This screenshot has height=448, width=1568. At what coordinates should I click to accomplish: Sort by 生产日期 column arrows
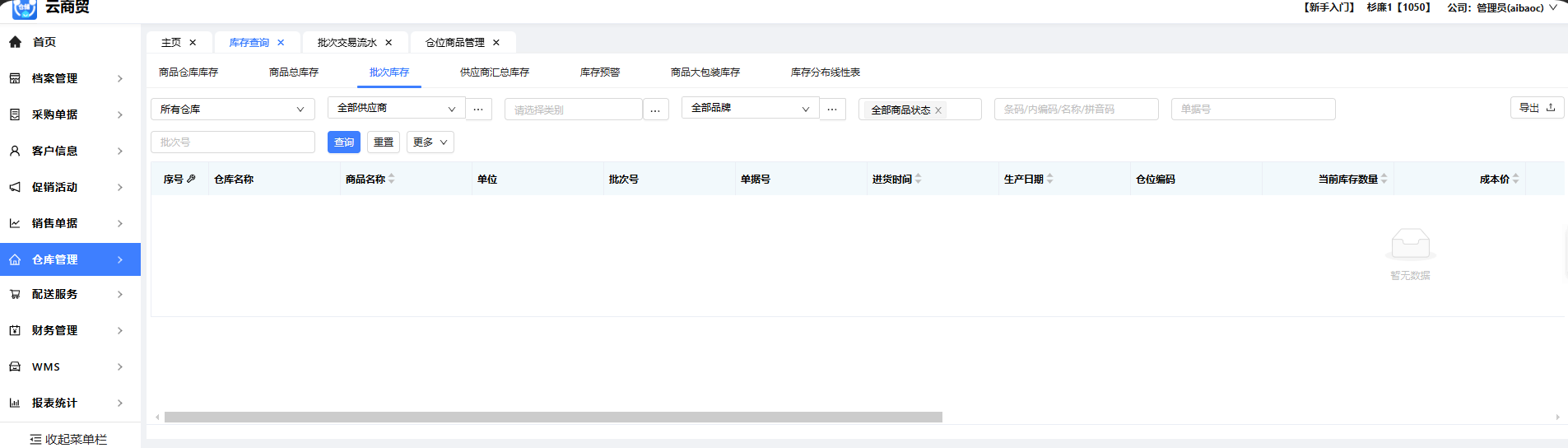(x=1050, y=179)
